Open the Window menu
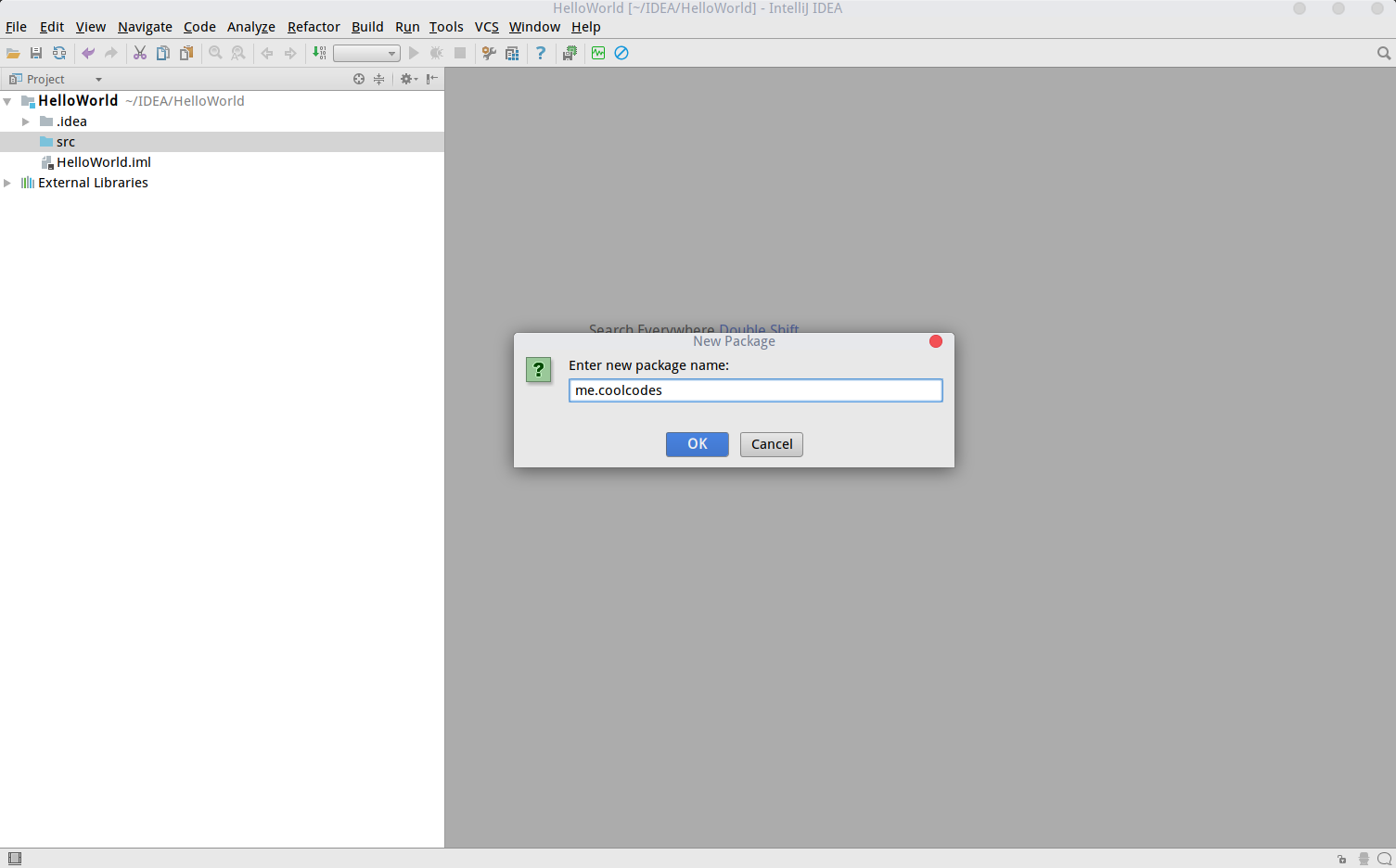 click(534, 27)
